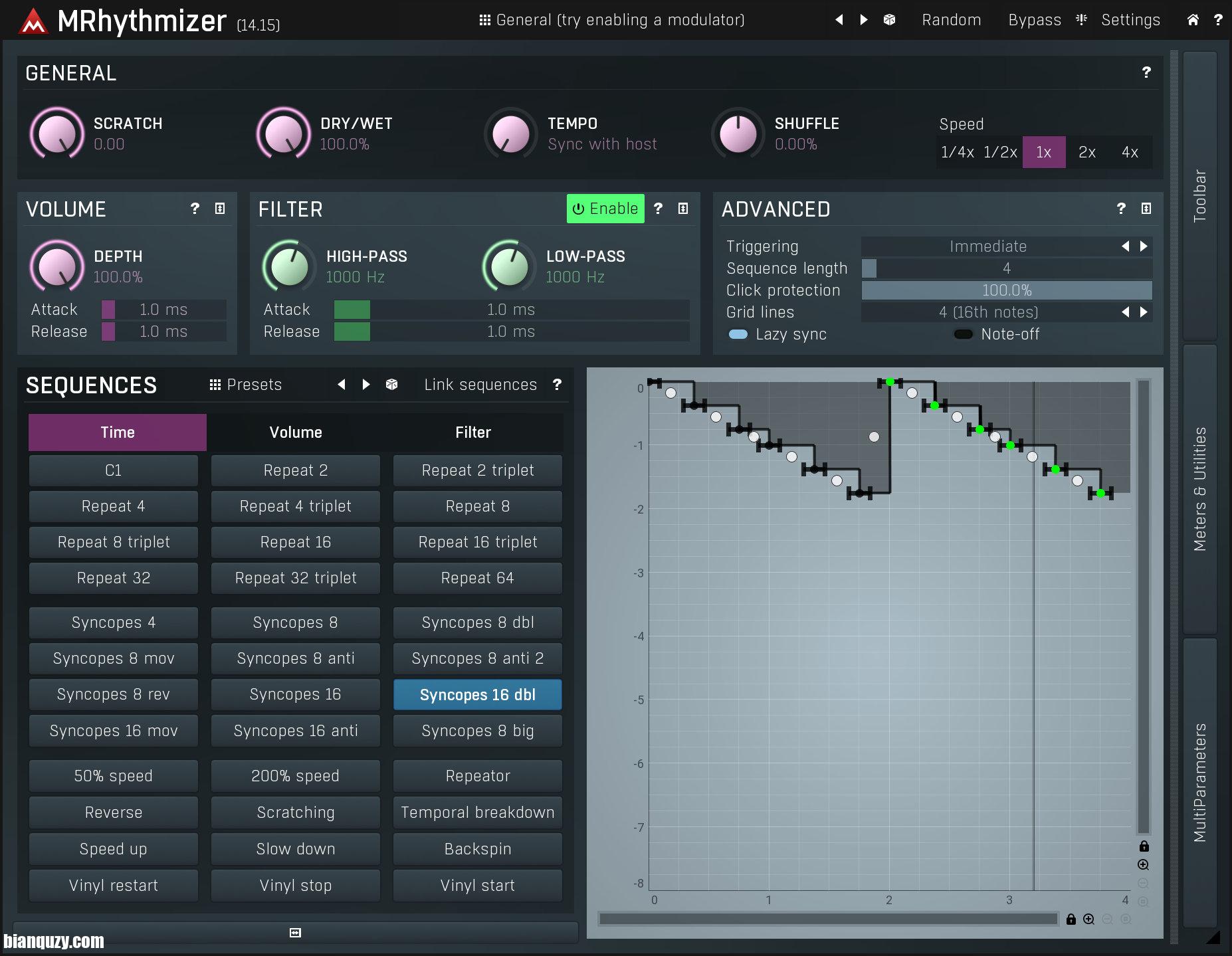Open the Volume panel detail editor icon
1232x956 pixels.
[219, 209]
